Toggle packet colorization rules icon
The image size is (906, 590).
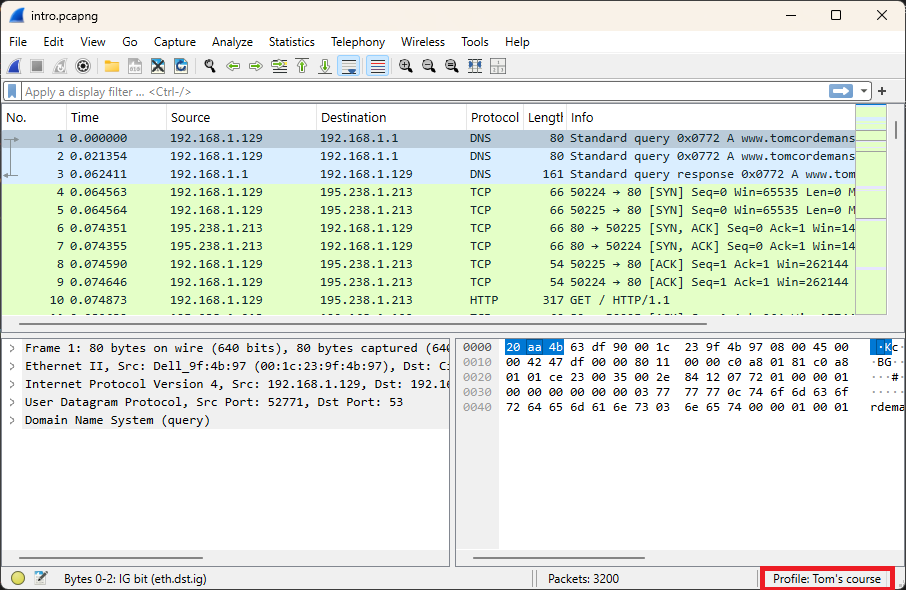(377, 66)
